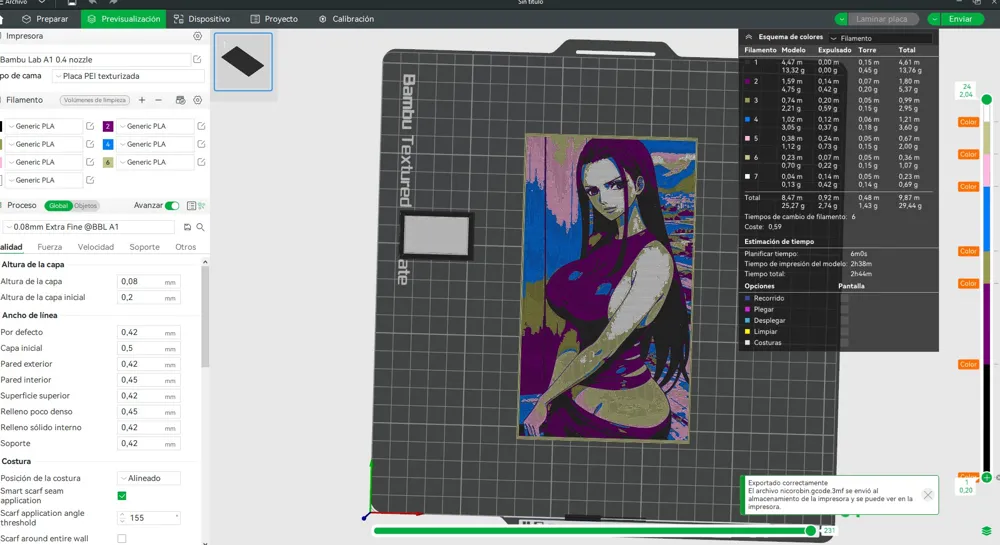
Task: Edit first-row left Generic PLA preset
Action: coord(90,126)
